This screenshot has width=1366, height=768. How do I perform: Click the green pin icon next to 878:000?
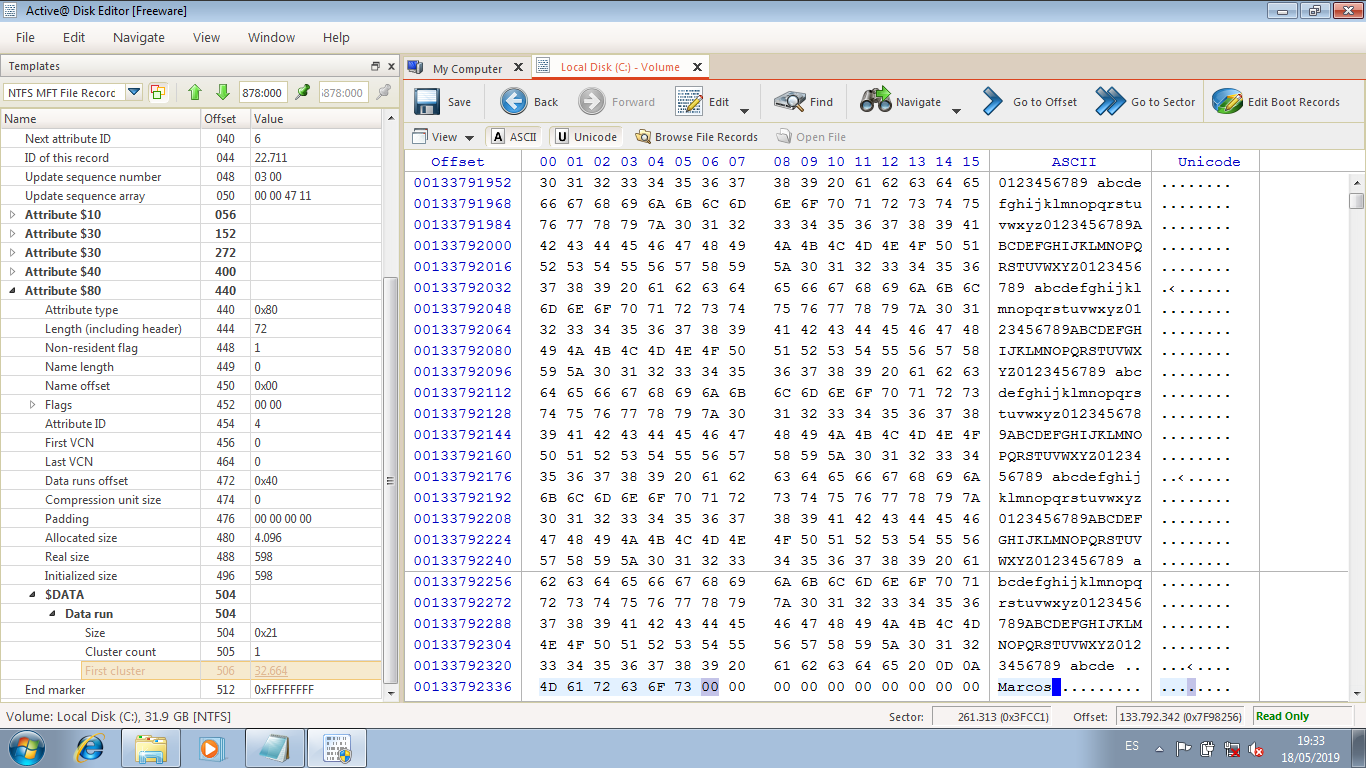tap(302, 91)
